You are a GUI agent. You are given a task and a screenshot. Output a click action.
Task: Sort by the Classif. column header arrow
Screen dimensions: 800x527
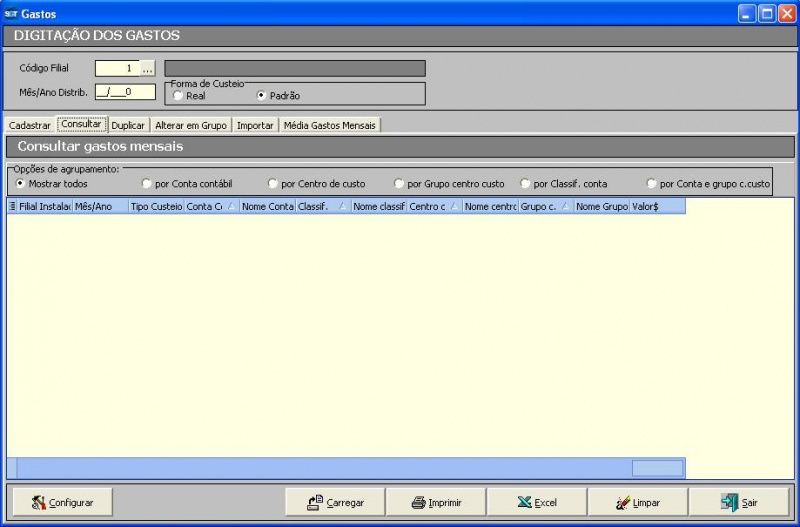tap(343, 206)
